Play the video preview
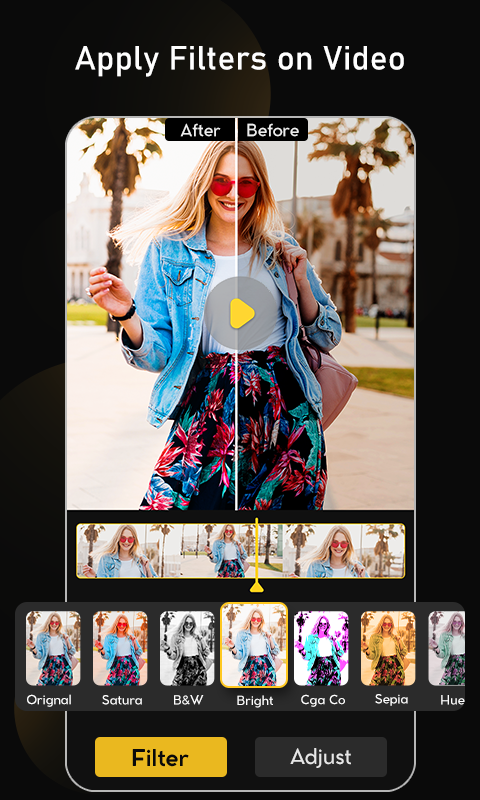The image size is (480, 800). click(x=241, y=313)
